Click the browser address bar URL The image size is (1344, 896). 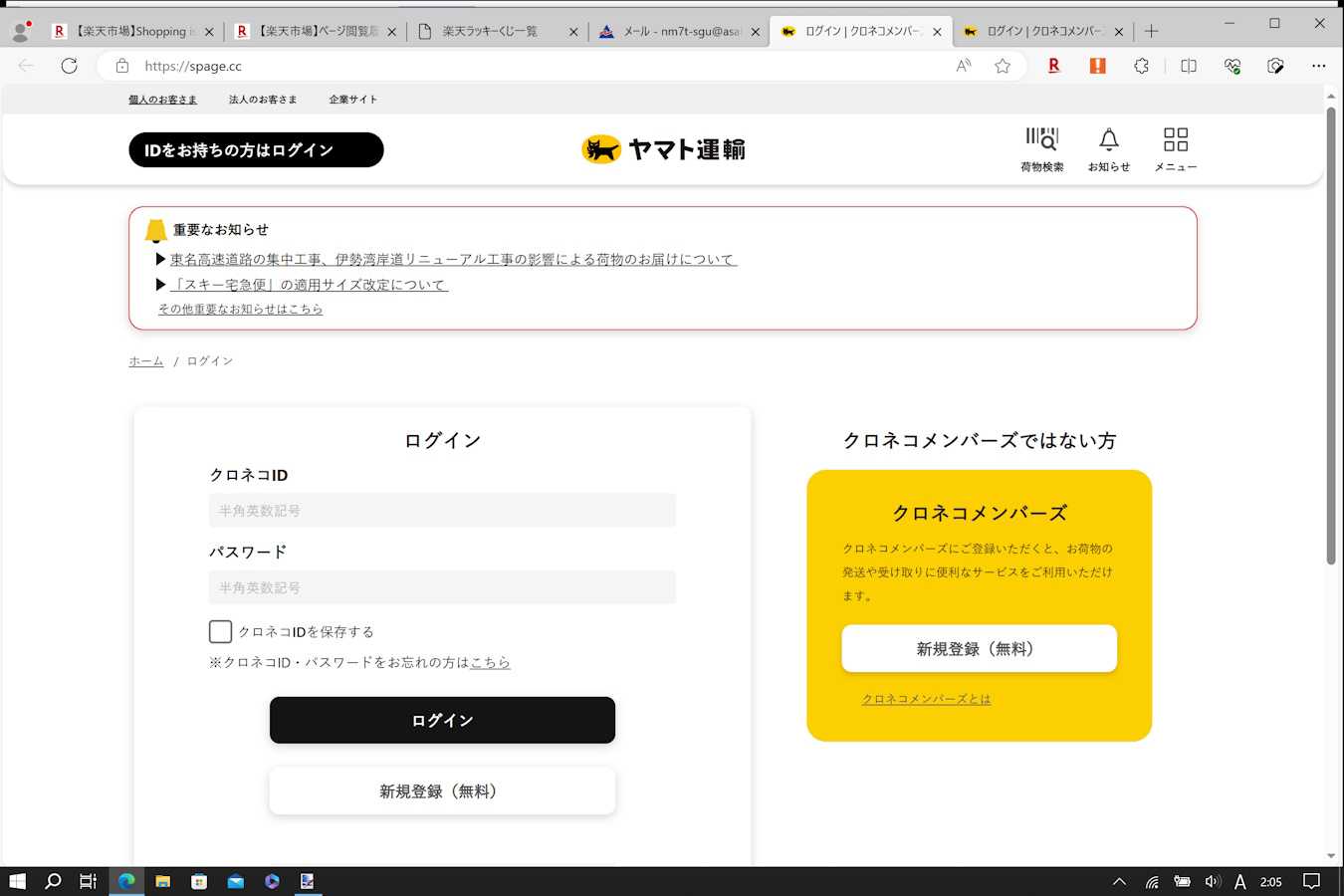tap(193, 66)
